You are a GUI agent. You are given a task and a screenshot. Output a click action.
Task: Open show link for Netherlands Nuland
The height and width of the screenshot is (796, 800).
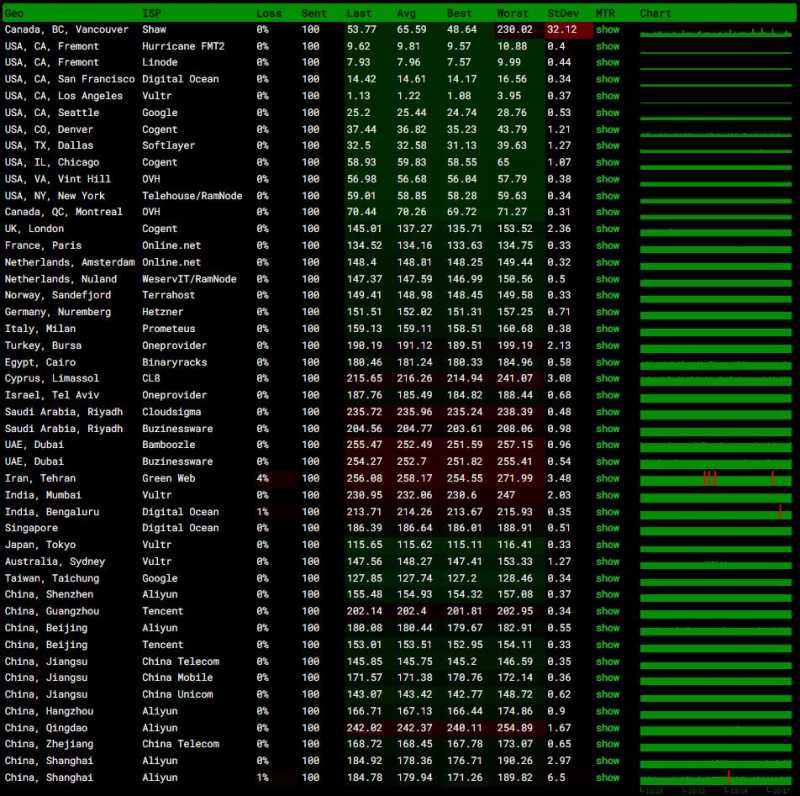(607, 279)
